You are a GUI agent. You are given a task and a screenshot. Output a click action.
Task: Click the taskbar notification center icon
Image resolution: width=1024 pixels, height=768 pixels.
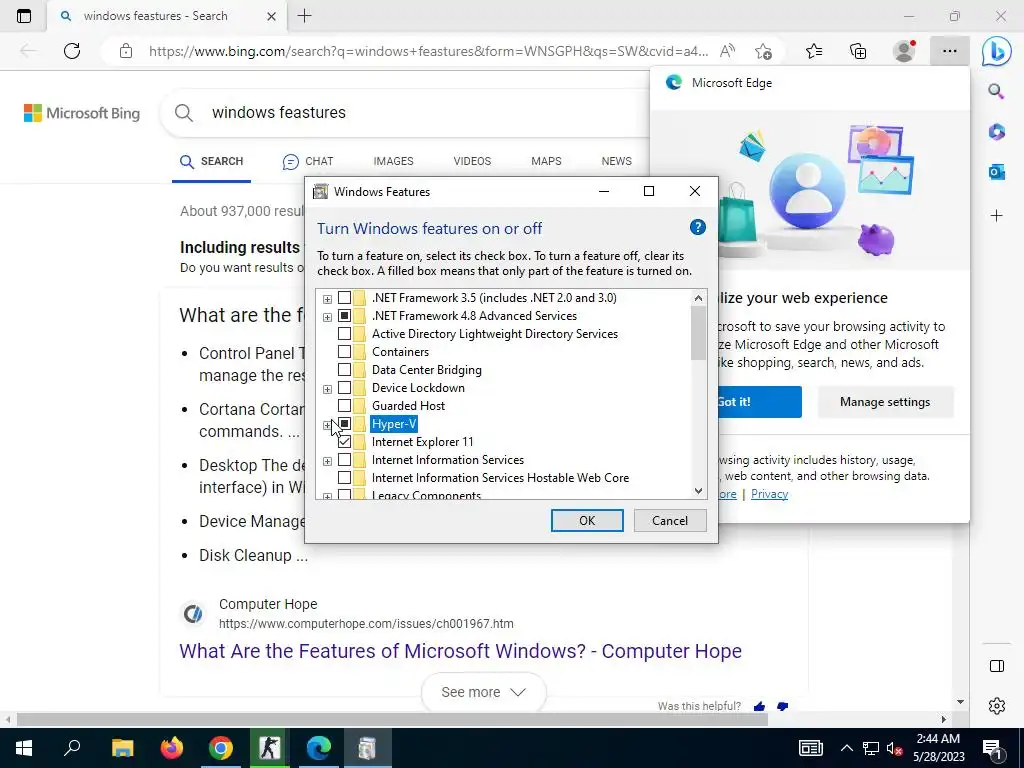click(993, 748)
